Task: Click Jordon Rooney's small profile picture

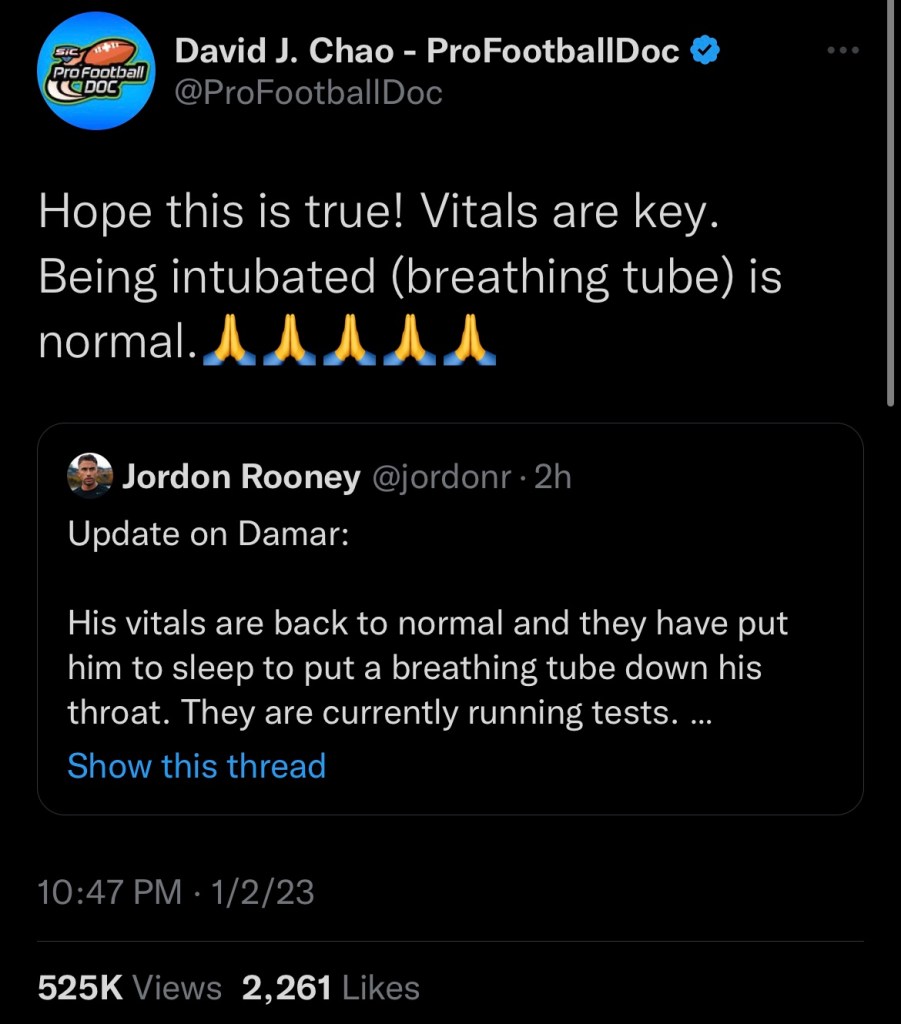Action: [90, 477]
